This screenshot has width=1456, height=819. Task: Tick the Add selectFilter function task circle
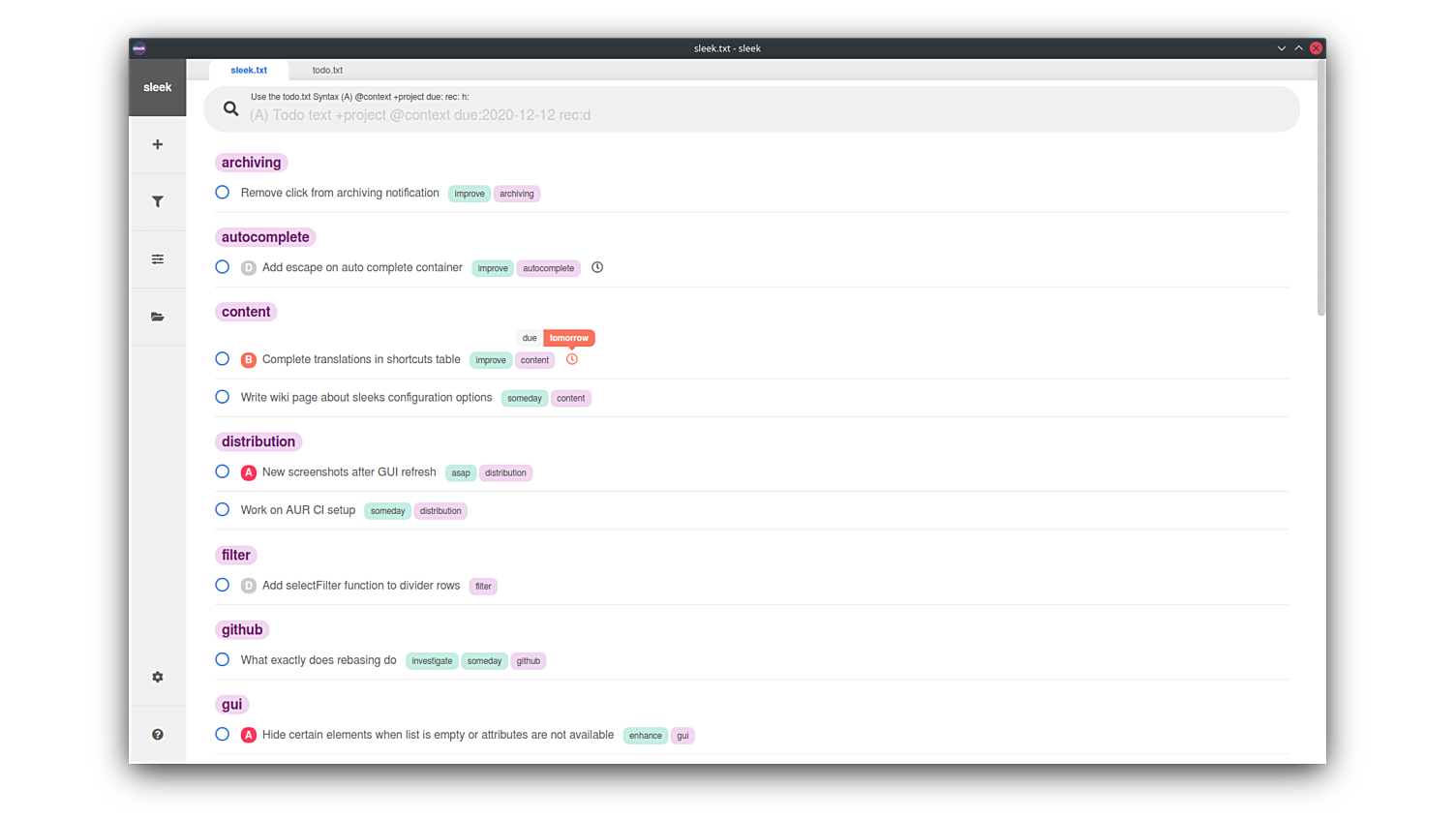[x=223, y=585]
